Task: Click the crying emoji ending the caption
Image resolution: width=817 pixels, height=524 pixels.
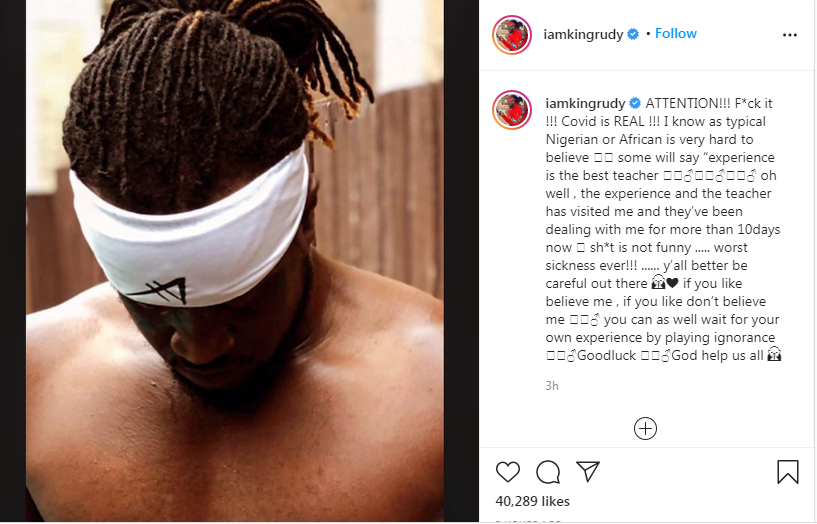Action: (x=774, y=355)
